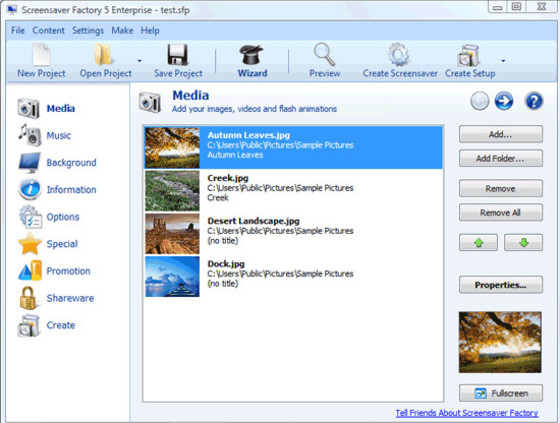The image size is (560, 423).
Task: Move selected item down with green arrow
Action: [523, 243]
